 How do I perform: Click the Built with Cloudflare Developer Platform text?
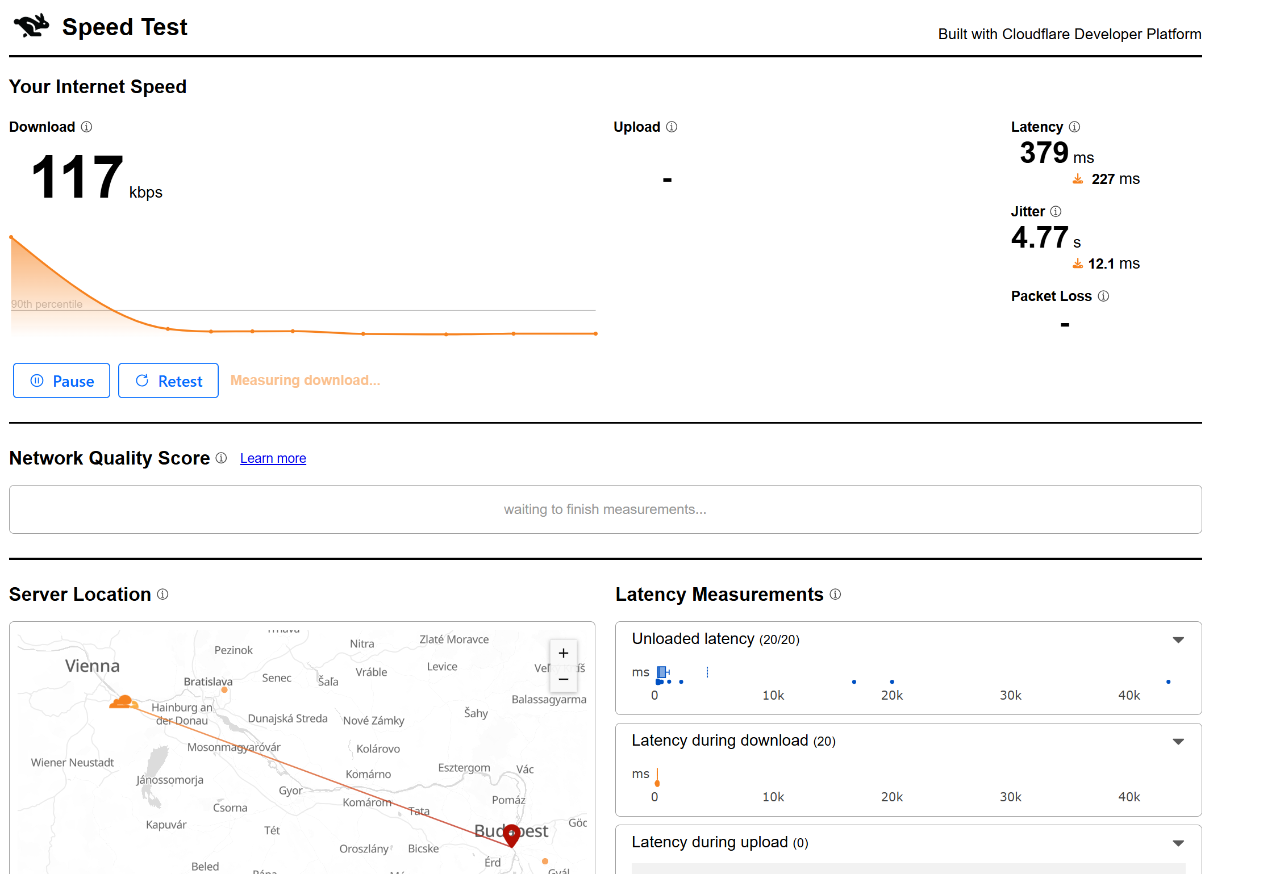pos(1069,34)
